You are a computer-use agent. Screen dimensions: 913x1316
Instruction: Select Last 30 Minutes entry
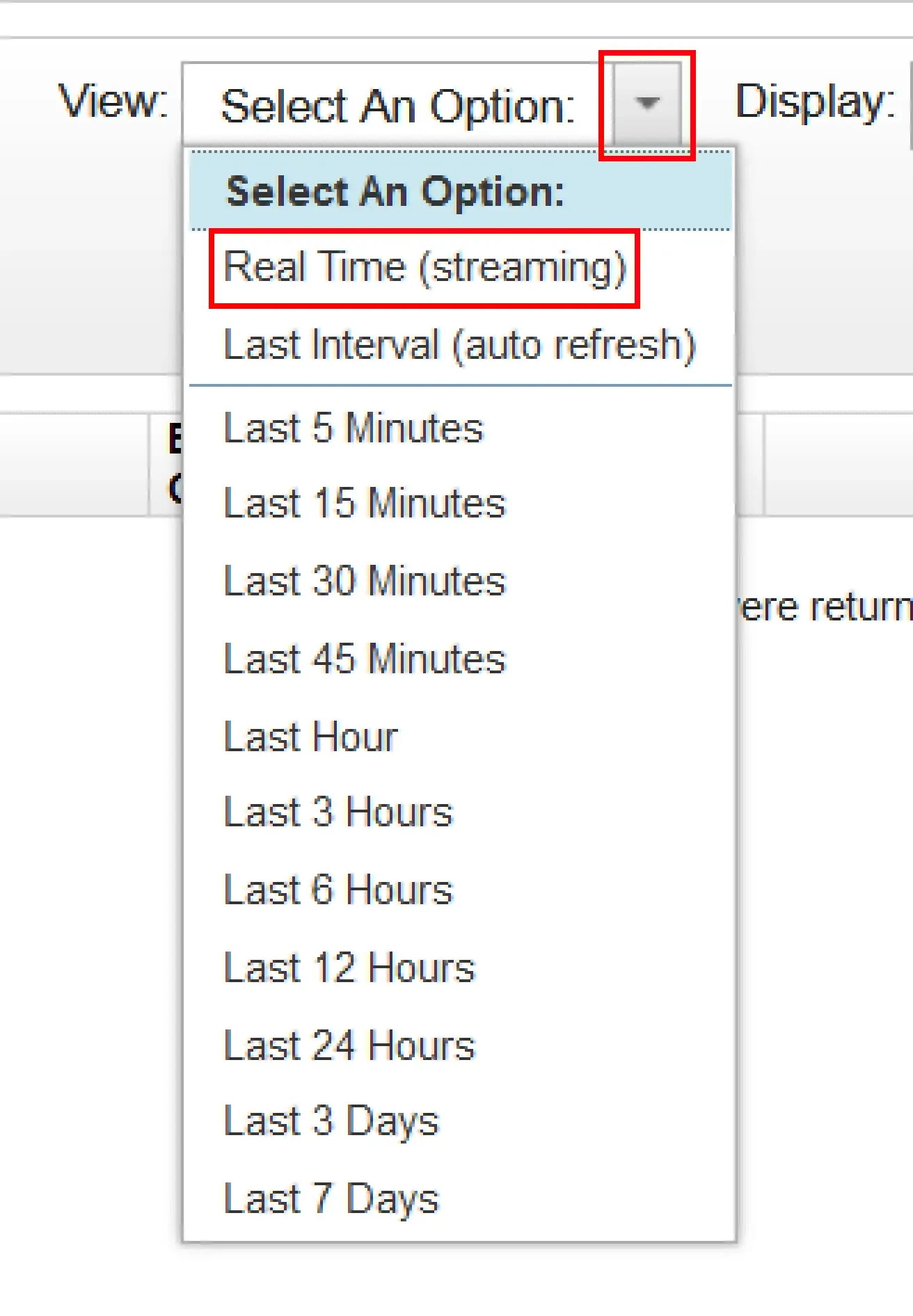(x=364, y=581)
